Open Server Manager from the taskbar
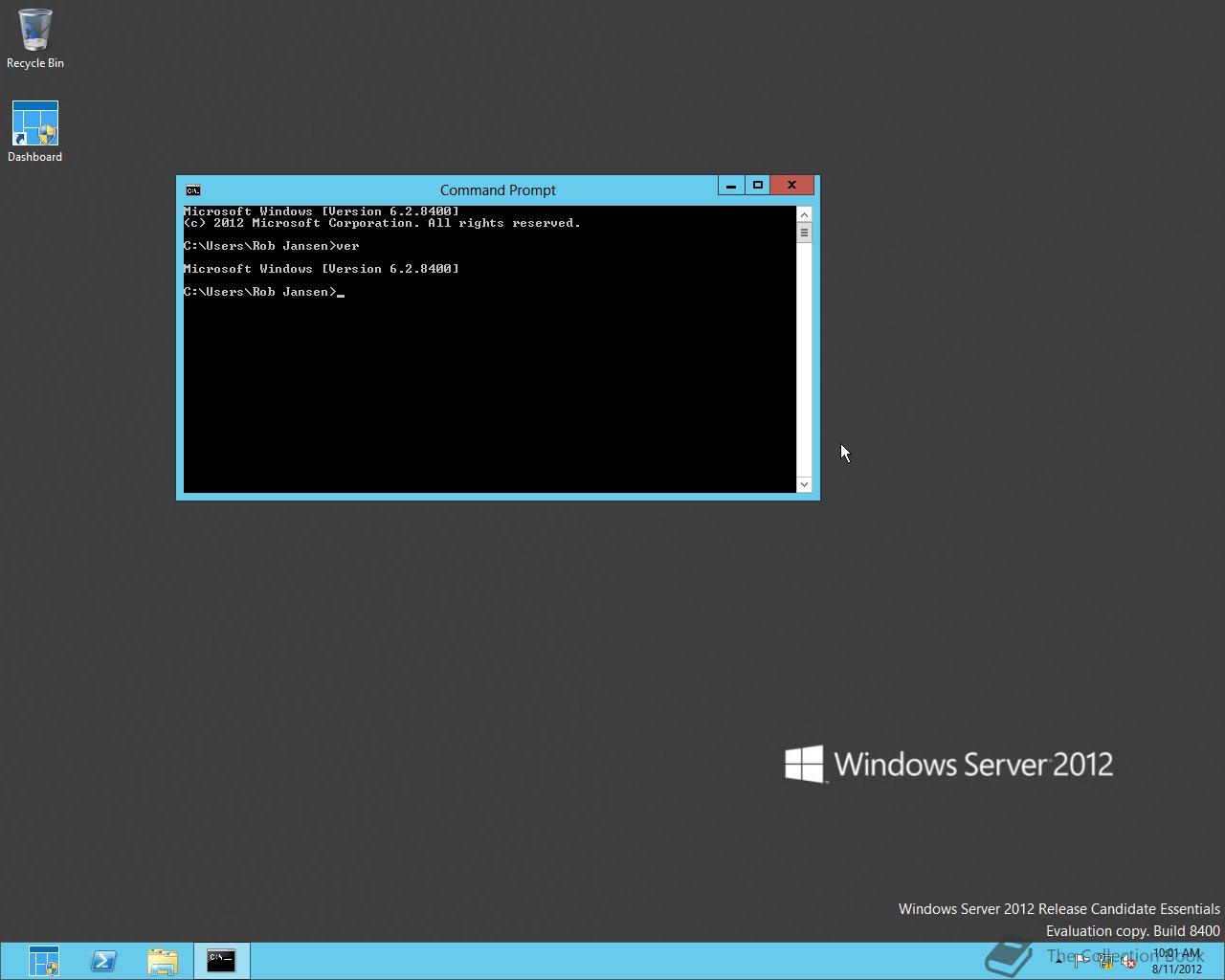The width and height of the screenshot is (1225, 980). 44,961
